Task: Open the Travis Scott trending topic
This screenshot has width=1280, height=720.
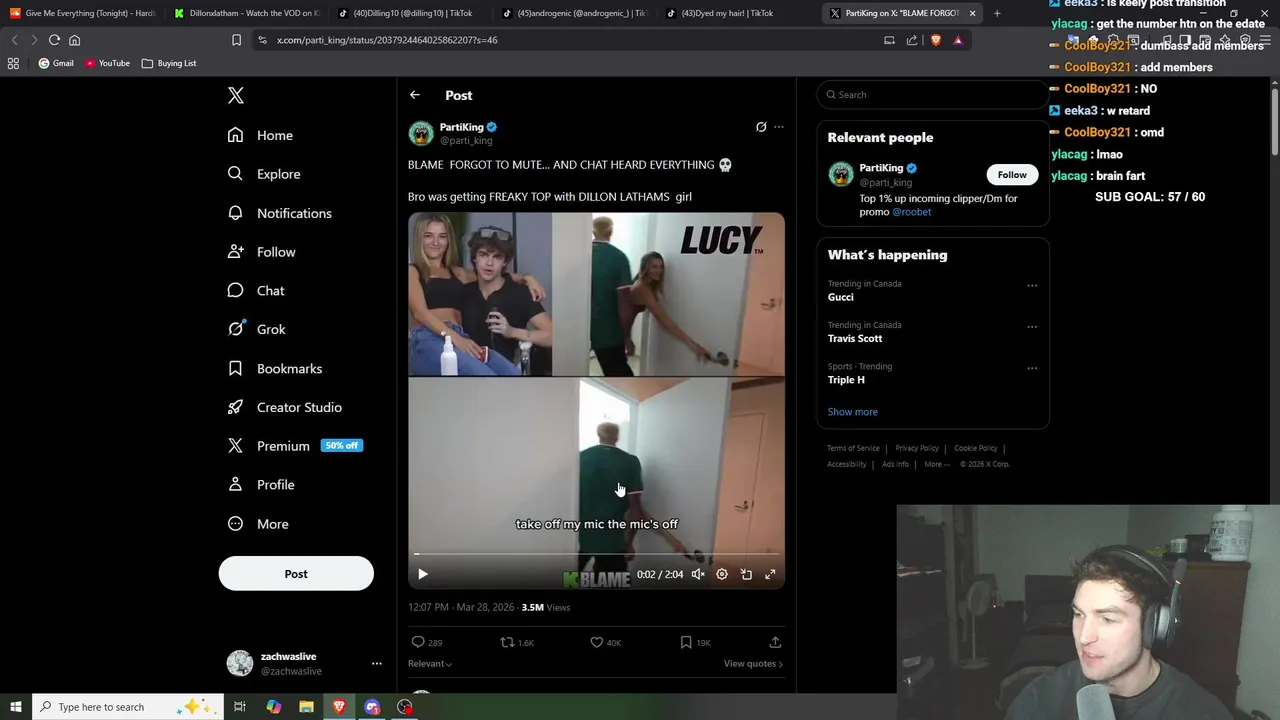Action: click(855, 338)
